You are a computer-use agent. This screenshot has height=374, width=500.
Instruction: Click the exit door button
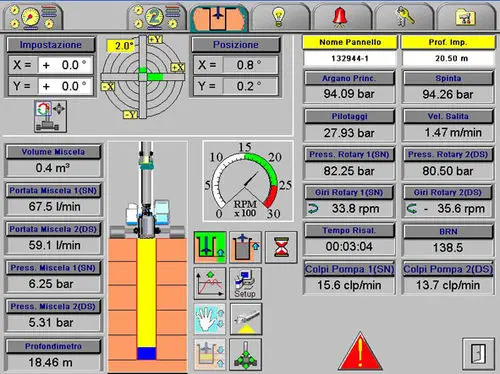point(478,354)
